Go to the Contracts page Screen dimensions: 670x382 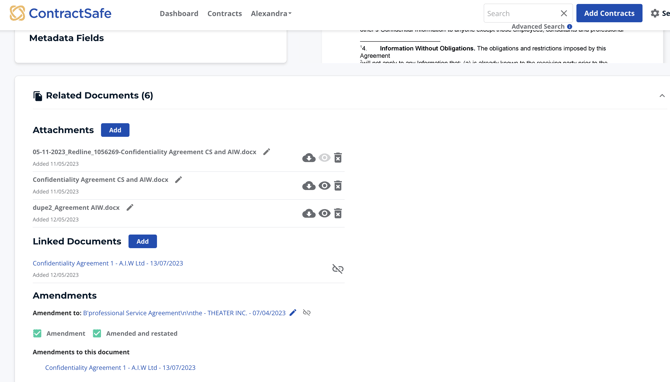(224, 14)
